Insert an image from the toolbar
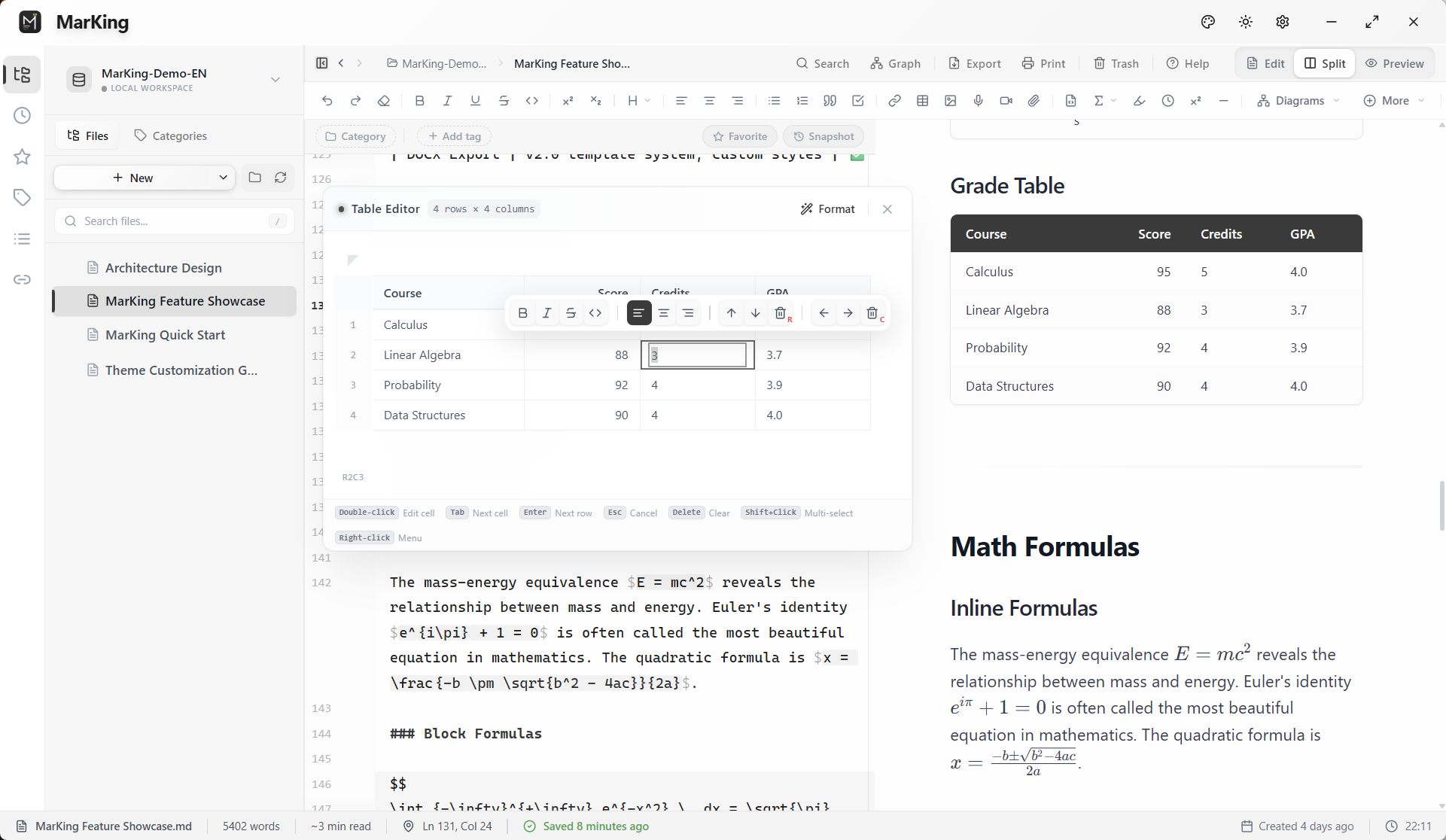Screen dimensions: 1446x840 click(x=951, y=101)
